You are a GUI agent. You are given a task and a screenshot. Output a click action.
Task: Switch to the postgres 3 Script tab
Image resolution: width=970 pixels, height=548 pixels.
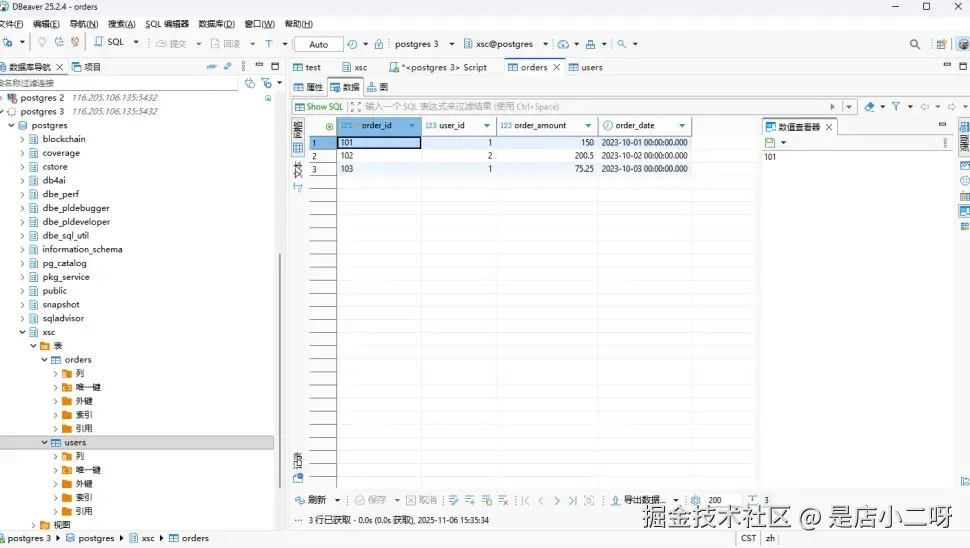point(438,67)
